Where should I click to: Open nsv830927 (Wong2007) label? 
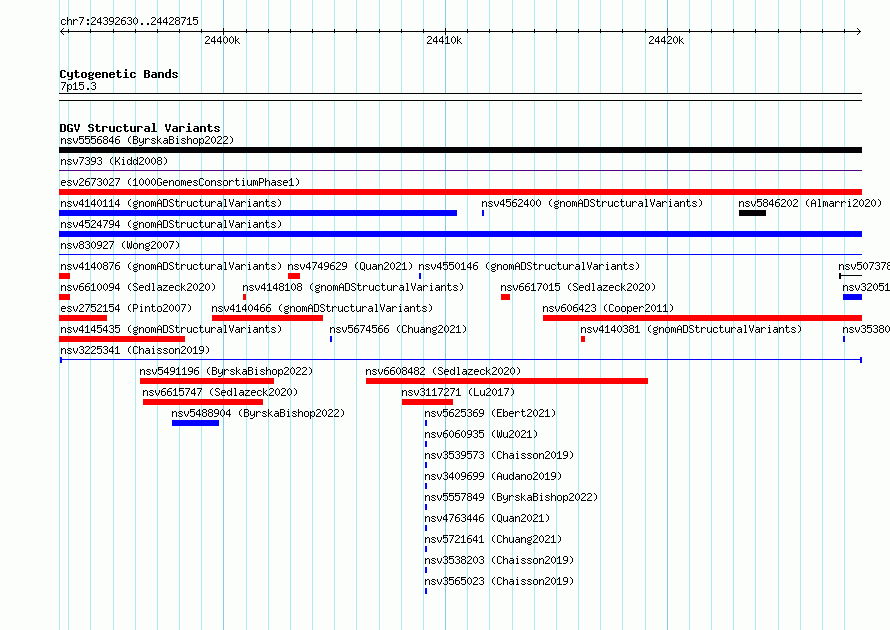[x=120, y=245]
